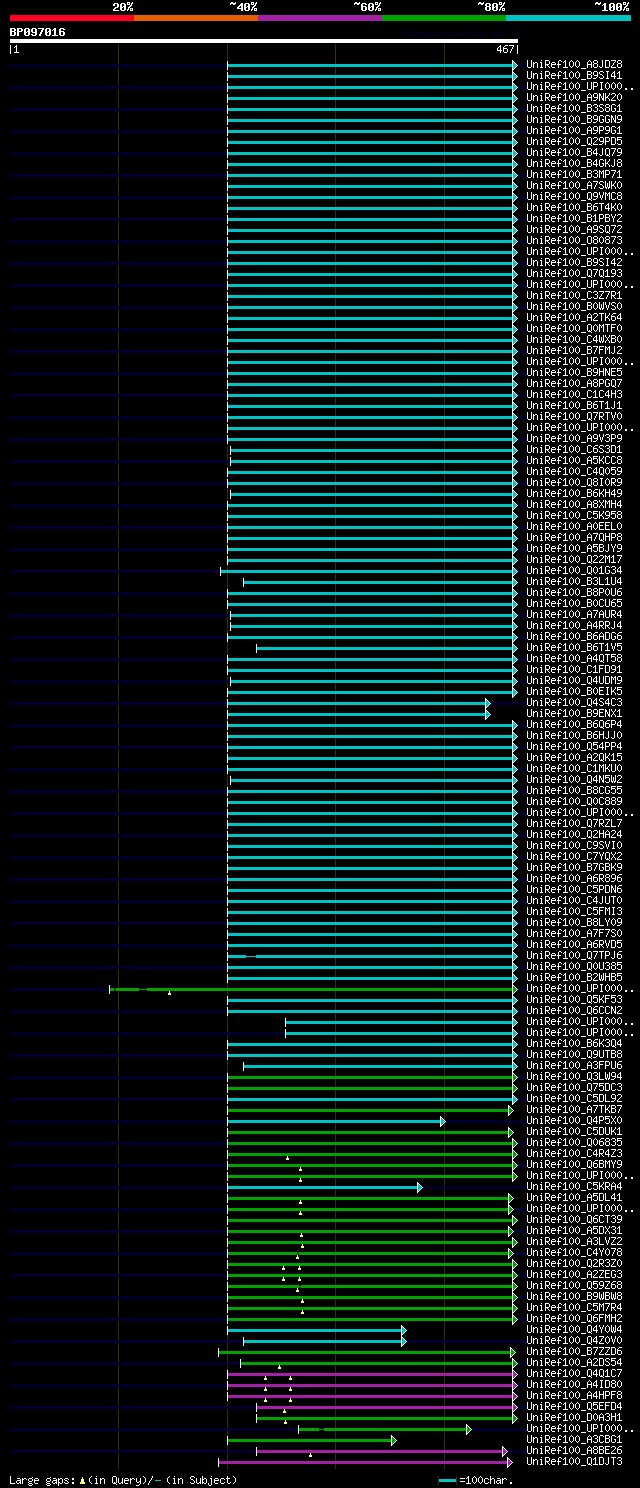
Task: Click the green ~80% identity legend bar
Action: click(444, 18)
